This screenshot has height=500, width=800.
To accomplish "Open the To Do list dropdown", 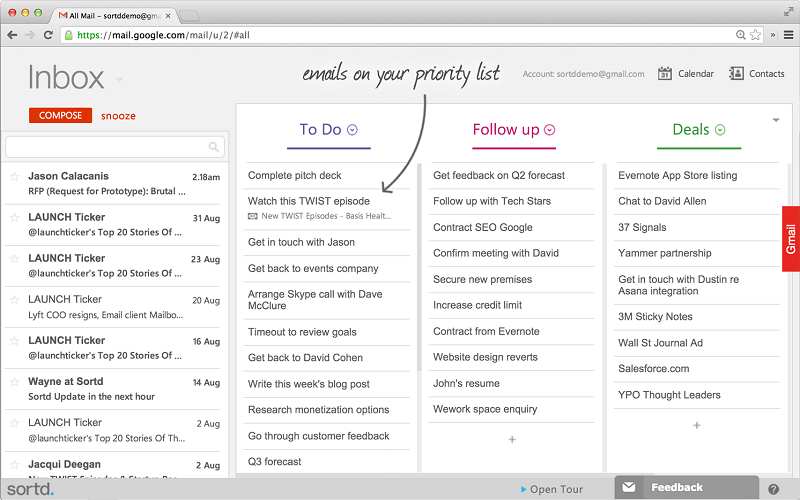I will 352,130.
